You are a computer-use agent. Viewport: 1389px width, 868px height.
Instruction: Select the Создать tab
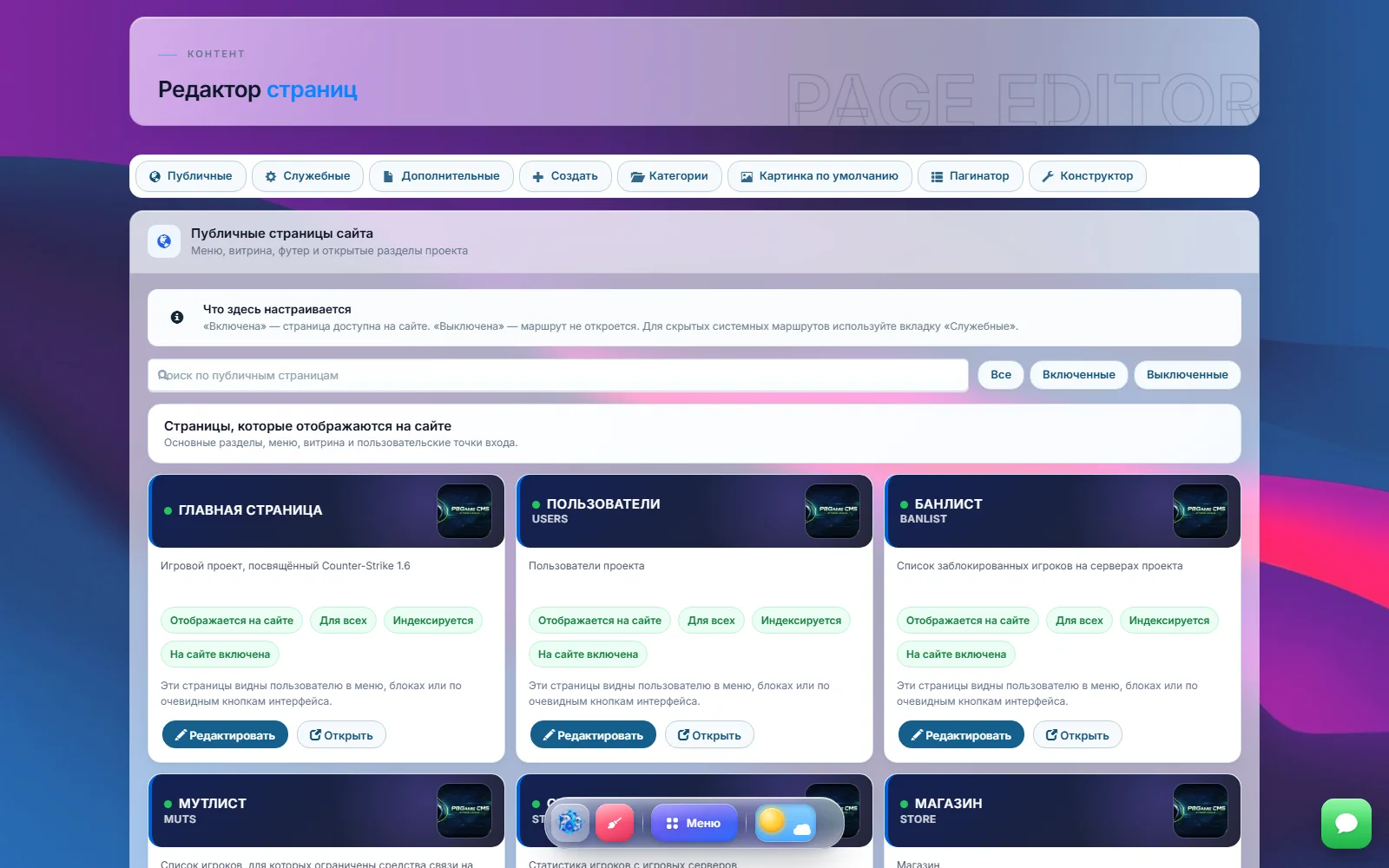pos(565,176)
